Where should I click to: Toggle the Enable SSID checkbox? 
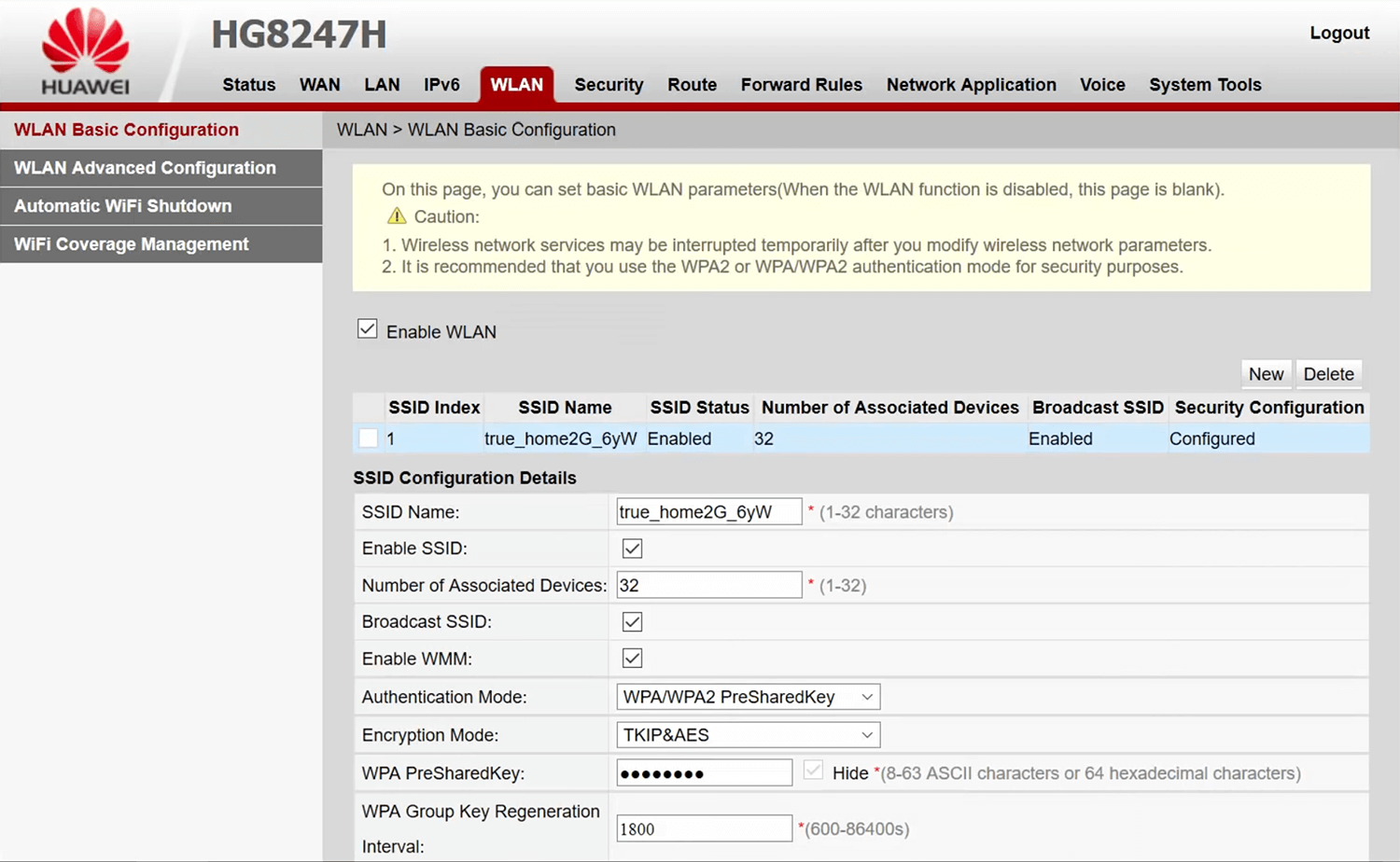coord(632,549)
